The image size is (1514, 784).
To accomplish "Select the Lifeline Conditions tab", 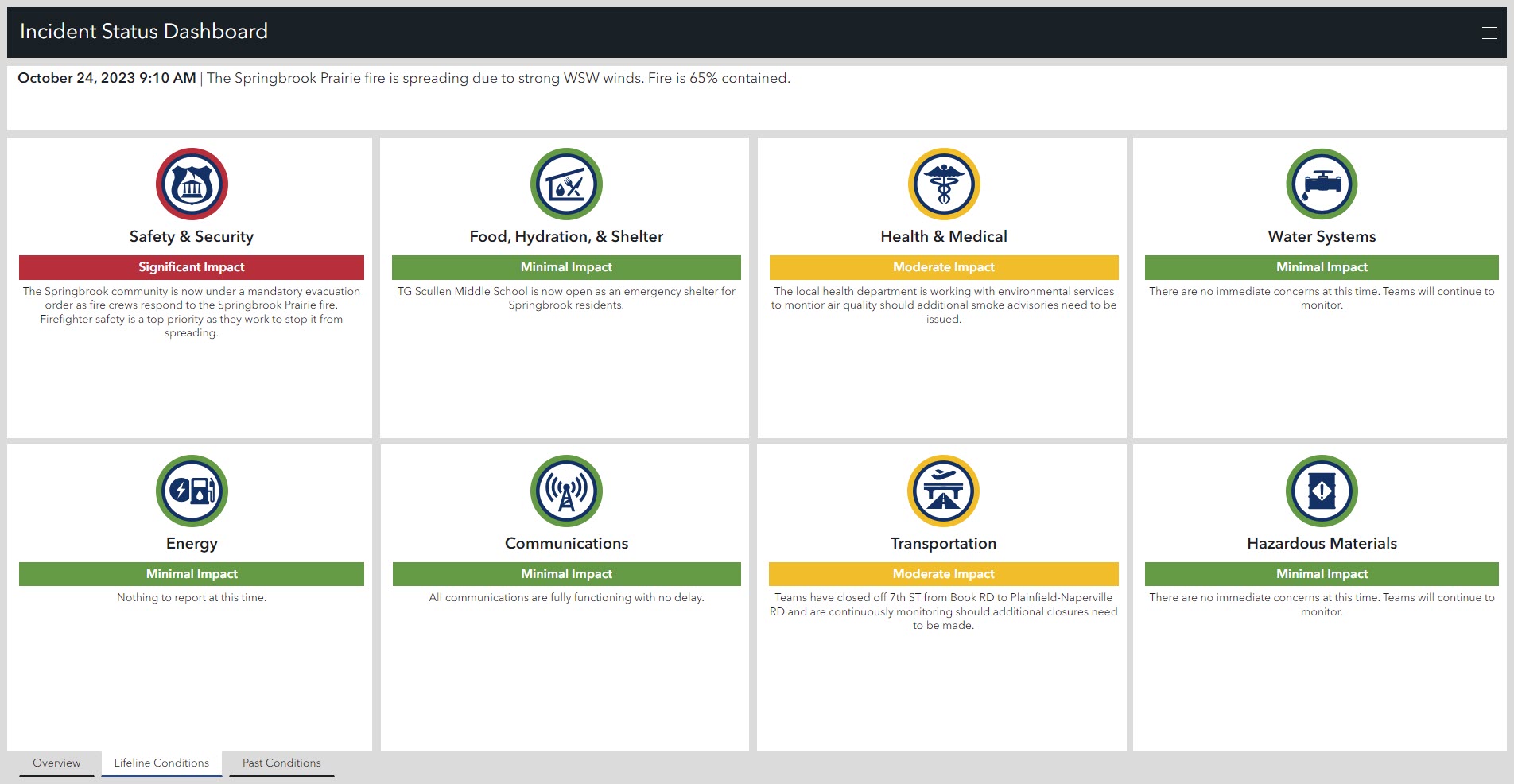I will pos(161,763).
